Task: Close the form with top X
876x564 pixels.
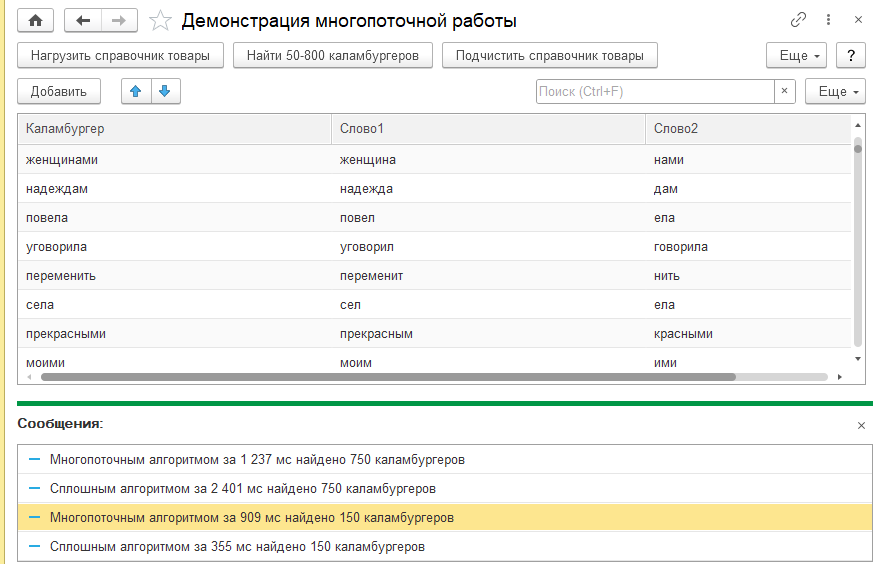Action: pyautogui.click(x=859, y=20)
